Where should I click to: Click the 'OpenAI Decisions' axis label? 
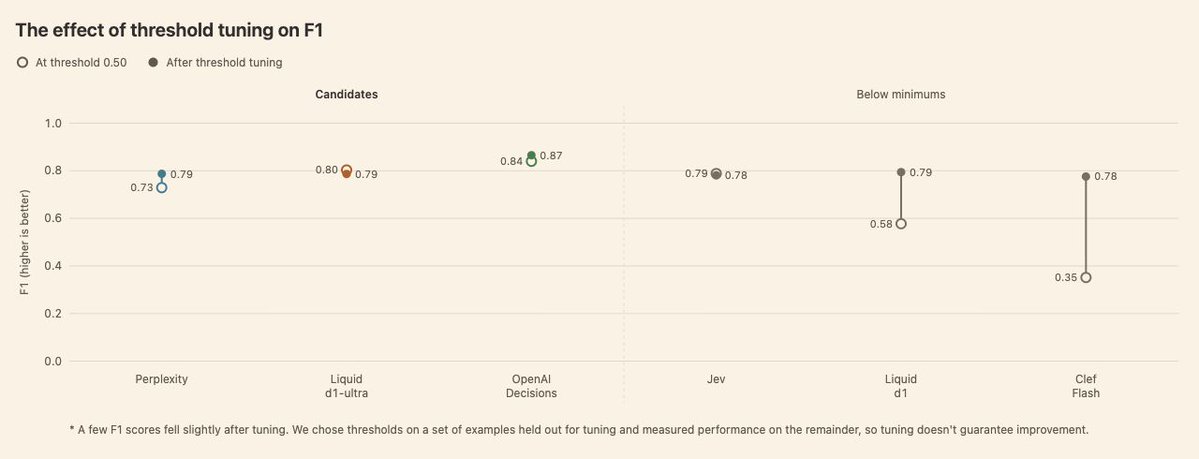pos(531,386)
